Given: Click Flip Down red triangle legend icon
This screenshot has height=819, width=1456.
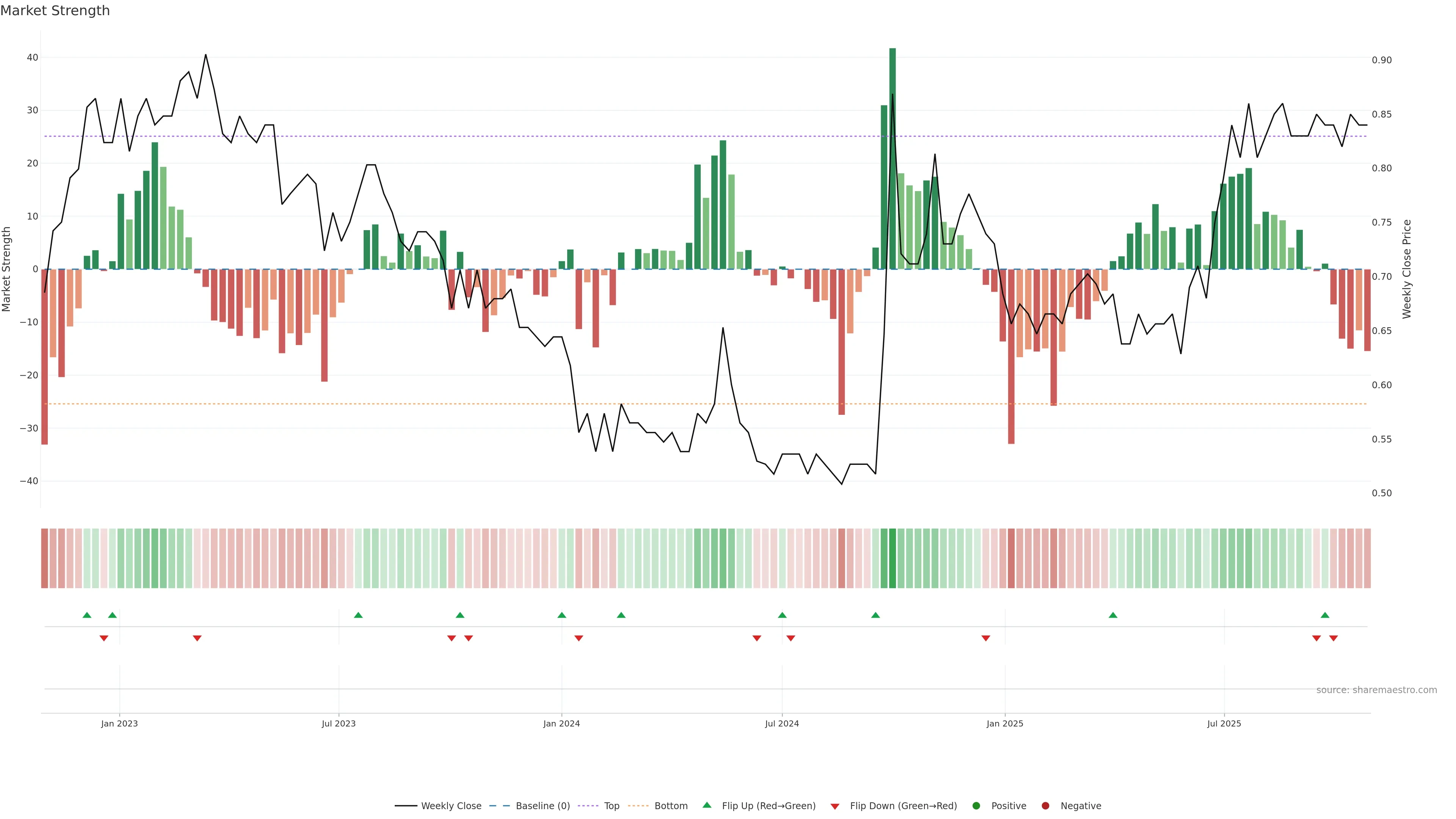Looking at the screenshot, I should click(835, 806).
